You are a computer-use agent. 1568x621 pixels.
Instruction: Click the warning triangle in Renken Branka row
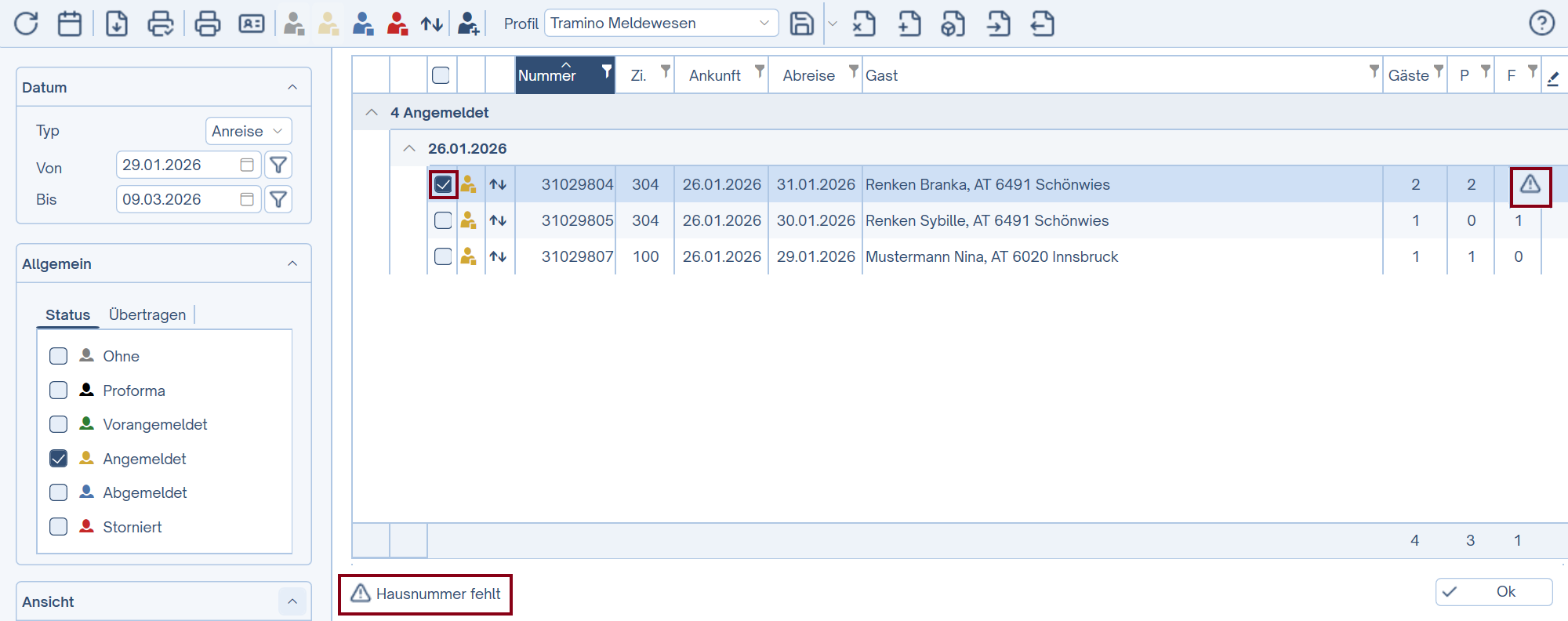pos(1530,185)
